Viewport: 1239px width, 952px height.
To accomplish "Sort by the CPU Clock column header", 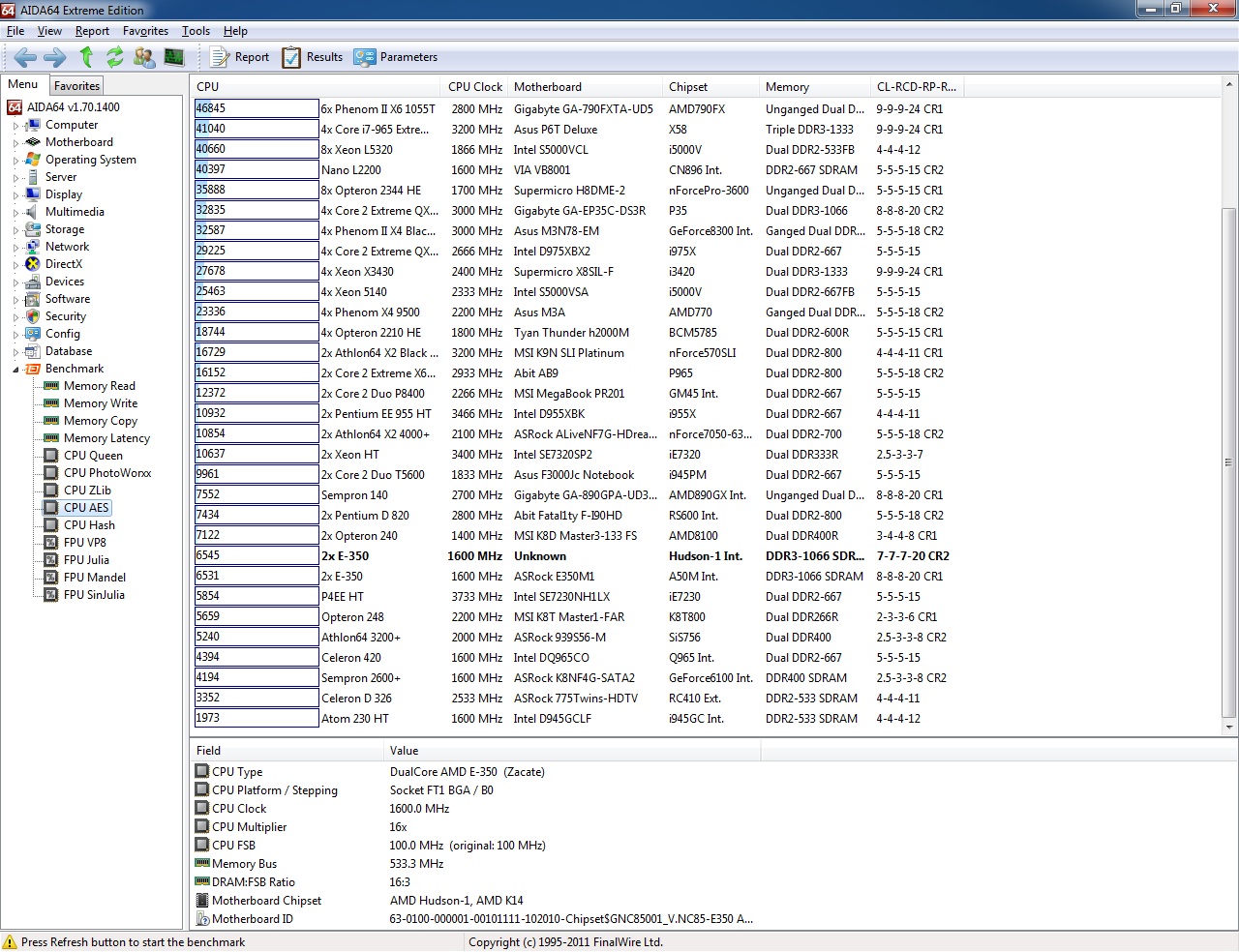I will click(475, 87).
